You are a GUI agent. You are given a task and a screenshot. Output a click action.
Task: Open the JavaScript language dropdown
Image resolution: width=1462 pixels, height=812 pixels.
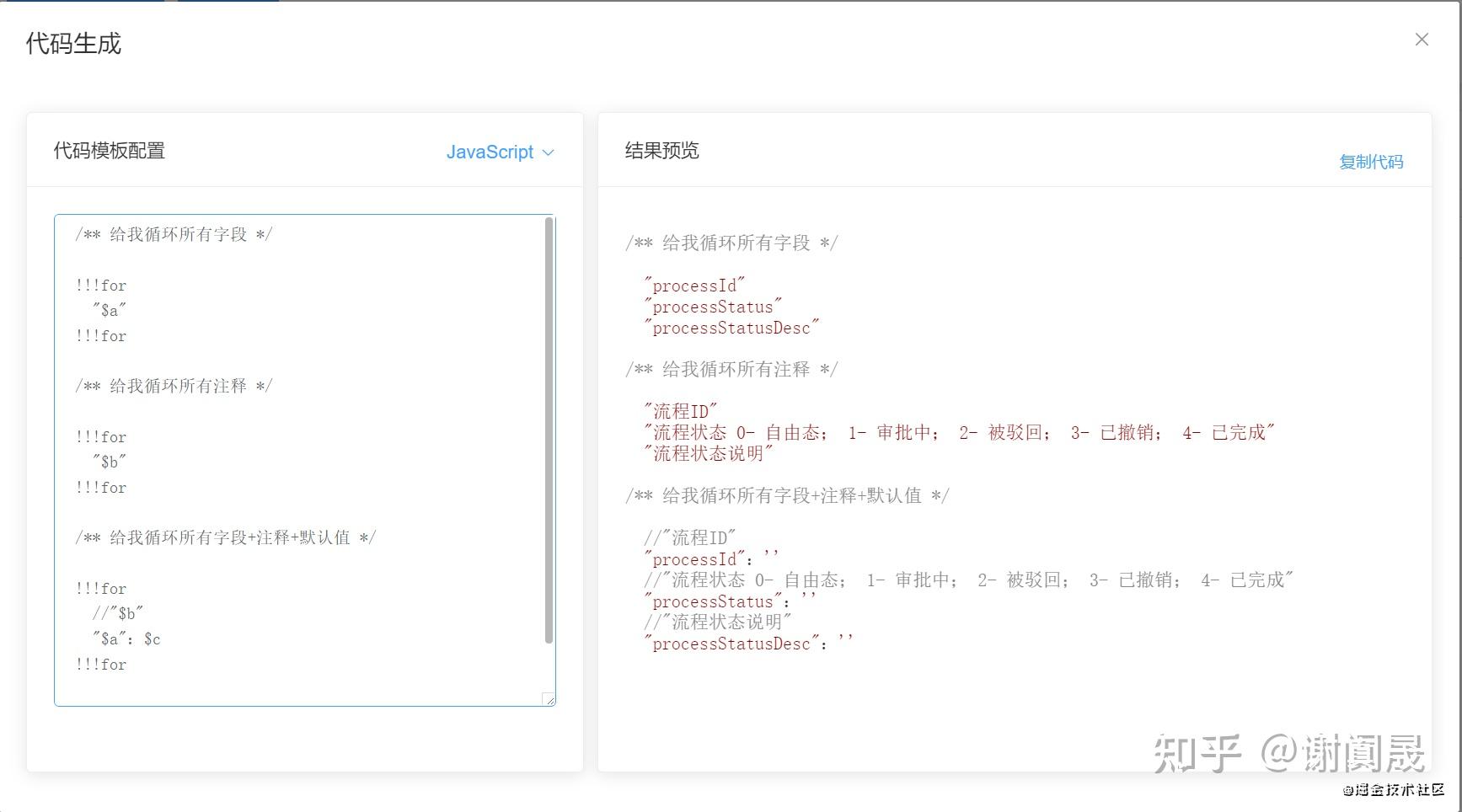[x=491, y=152]
